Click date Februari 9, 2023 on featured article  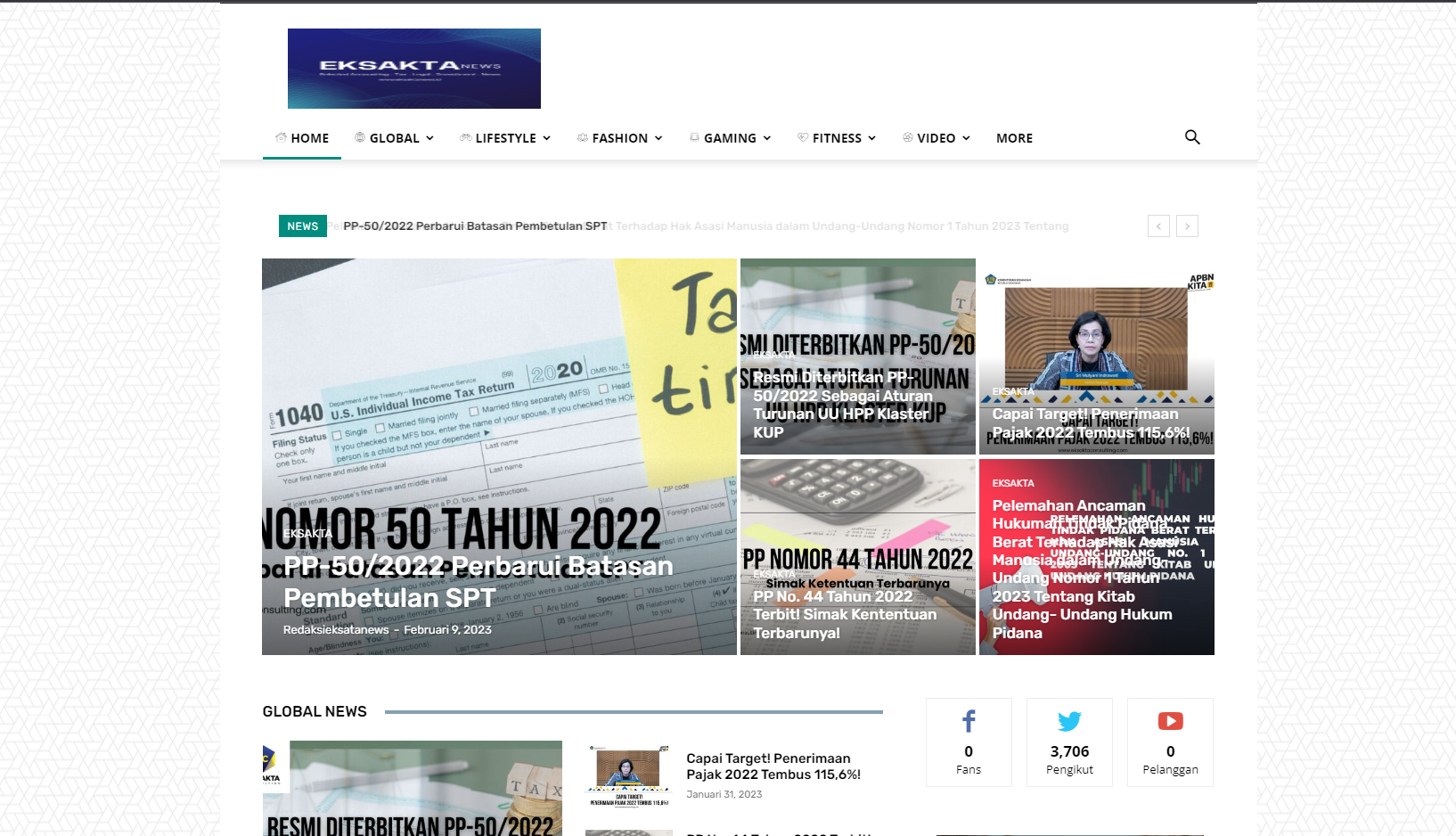point(448,629)
